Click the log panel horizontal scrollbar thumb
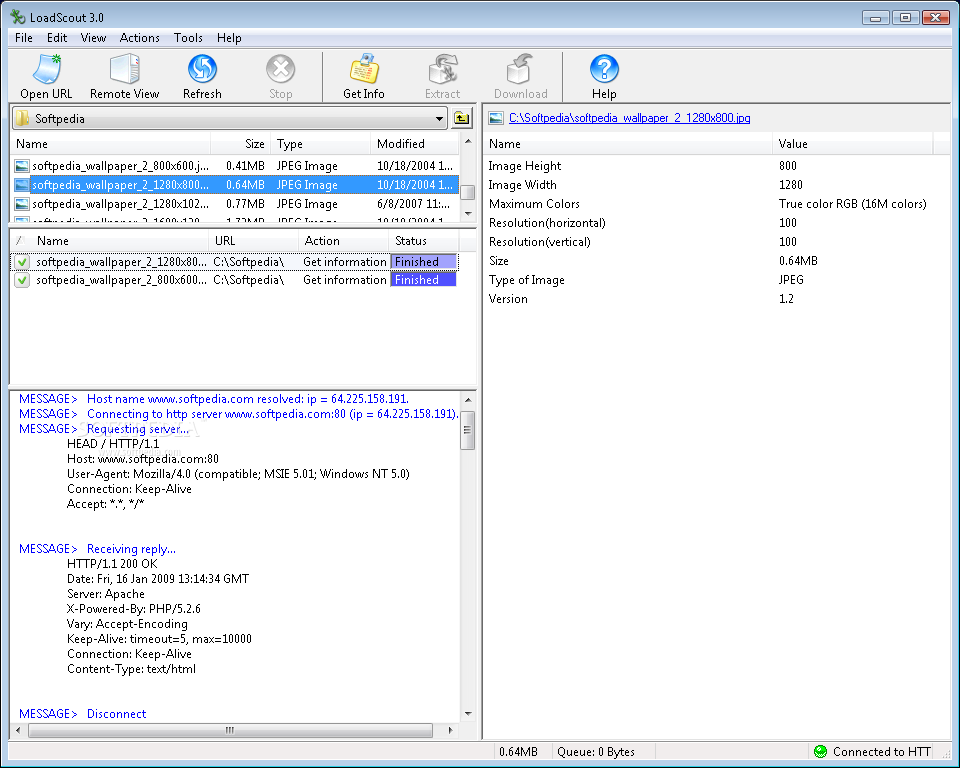Image resolution: width=960 pixels, height=768 pixels. coord(230,730)
